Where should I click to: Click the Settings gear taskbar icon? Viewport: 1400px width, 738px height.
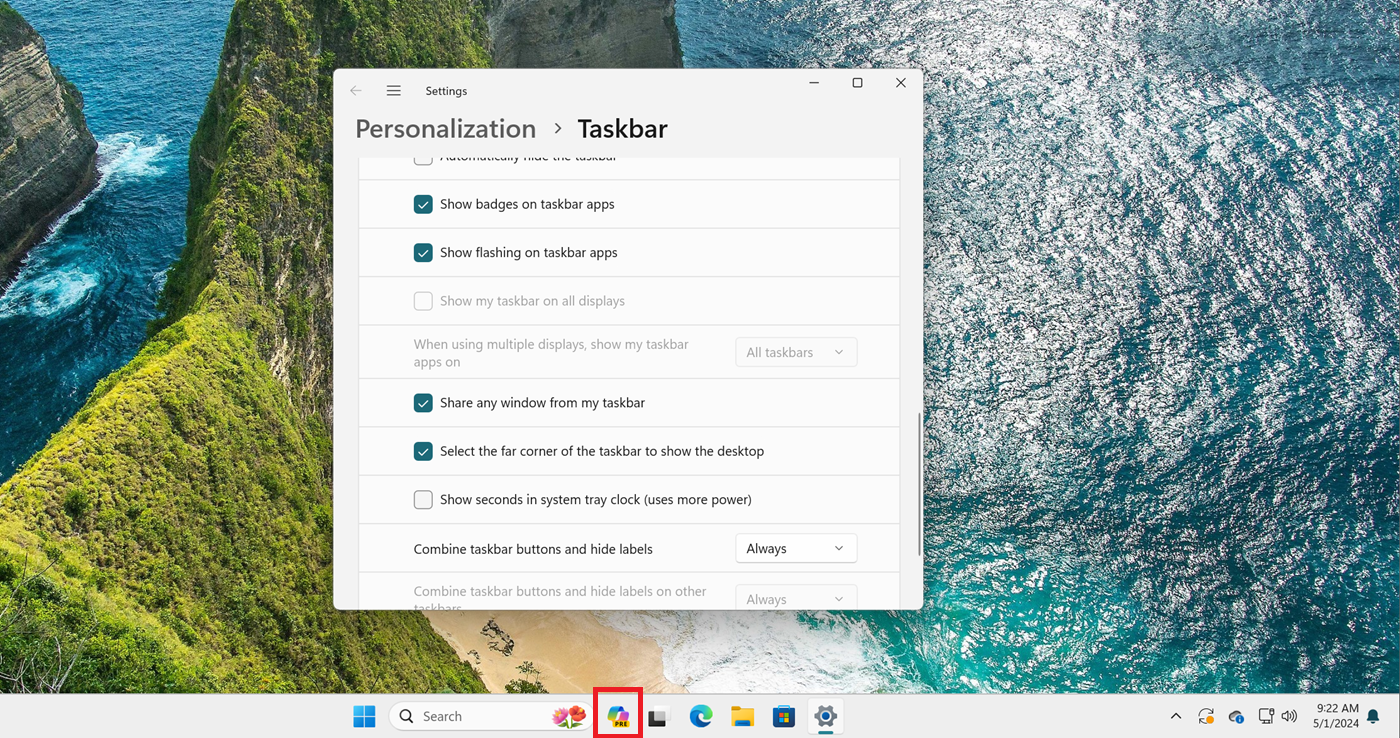(825, 716)
